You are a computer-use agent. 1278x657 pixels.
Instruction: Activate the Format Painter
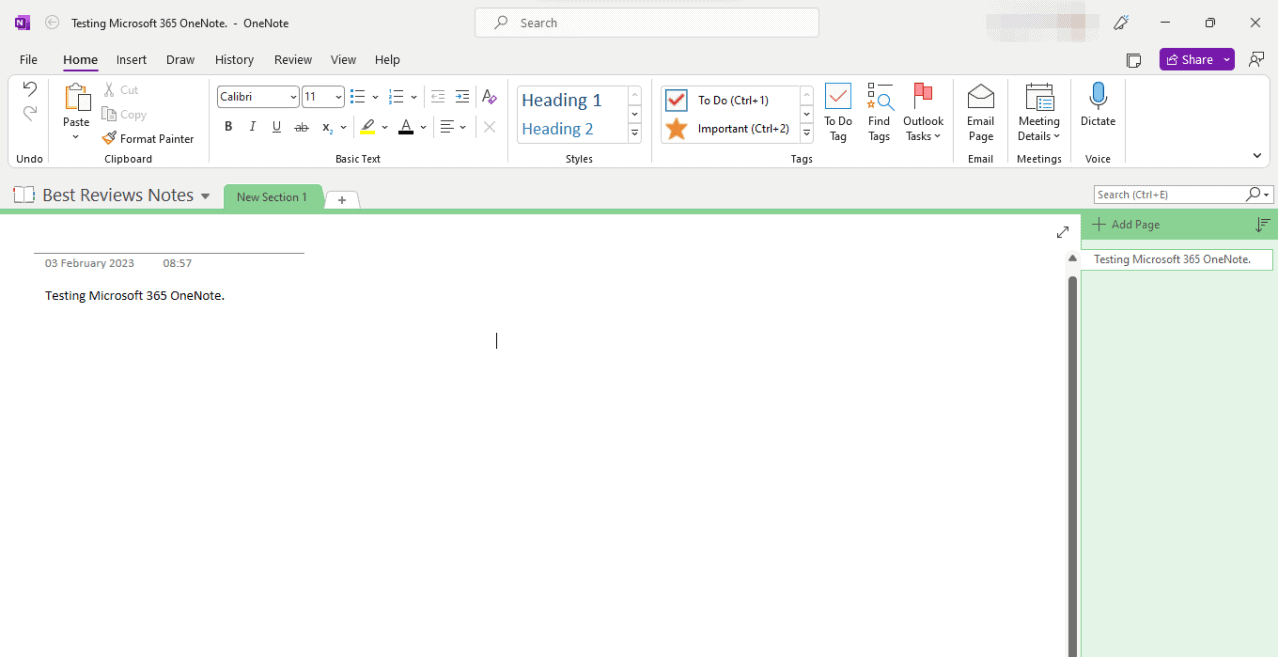click(x=148, y=138)
